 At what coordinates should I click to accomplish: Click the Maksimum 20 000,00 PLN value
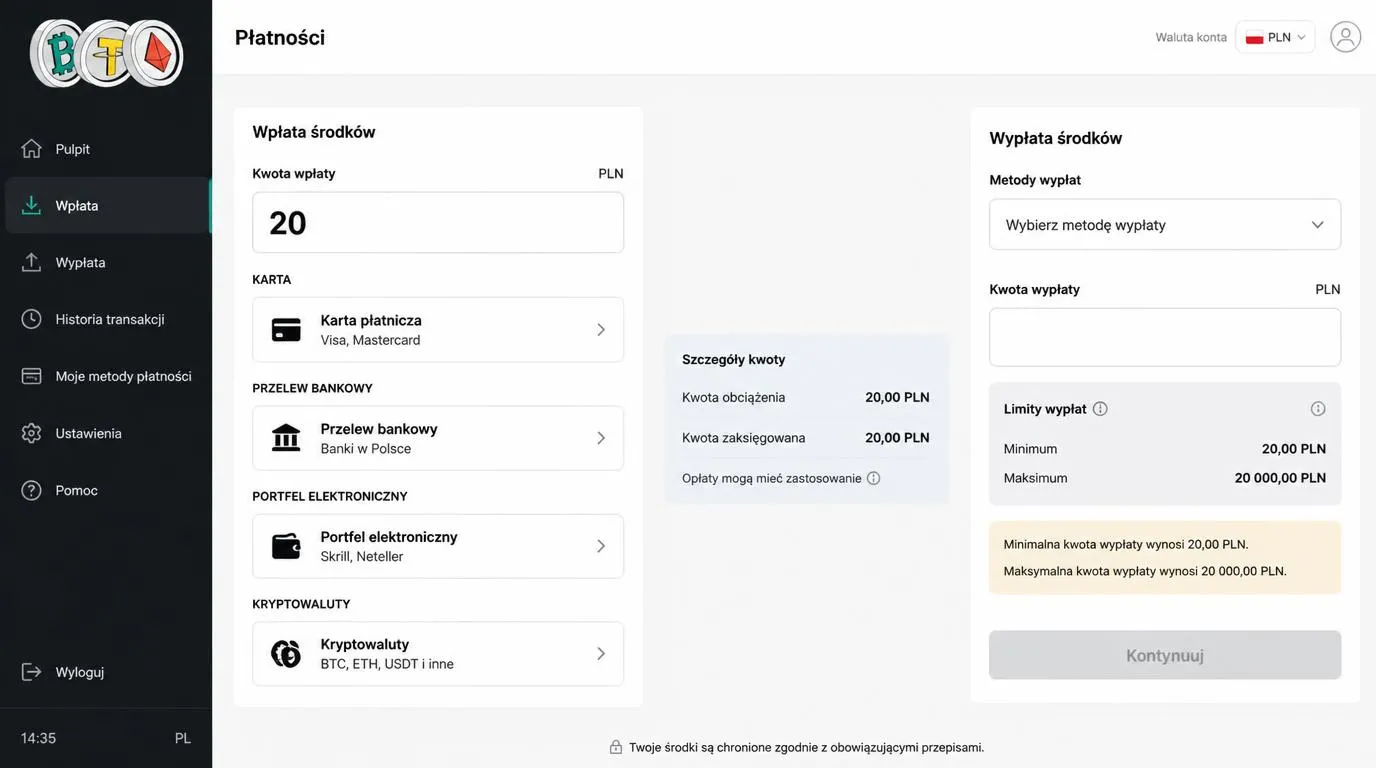click(1280, 478)
